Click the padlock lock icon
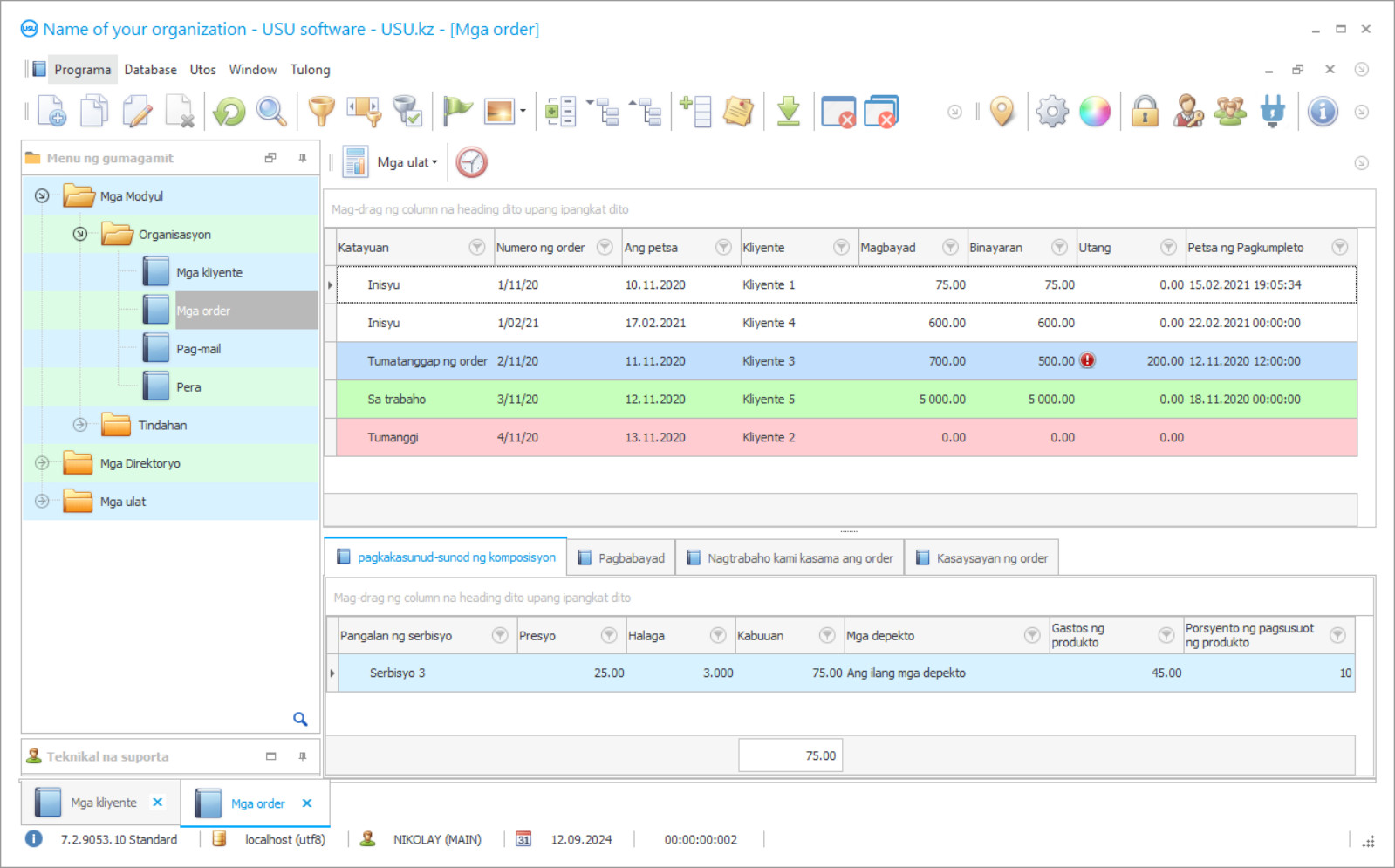Viewport: 1395px width, 868px height. tap(1145, 112)
